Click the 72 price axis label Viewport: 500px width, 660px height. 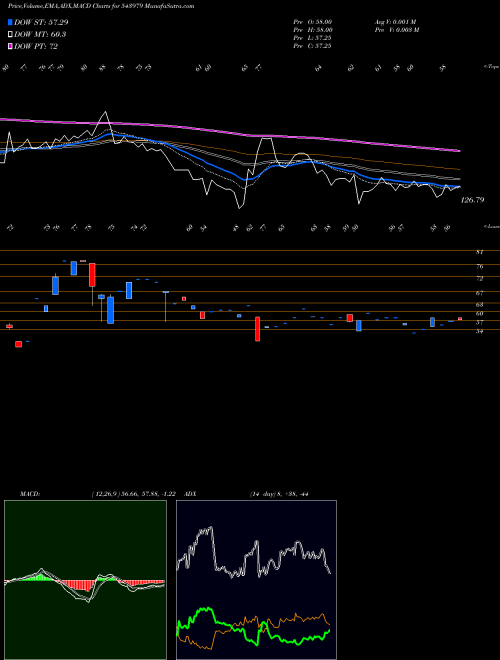(x=479, y=279)
